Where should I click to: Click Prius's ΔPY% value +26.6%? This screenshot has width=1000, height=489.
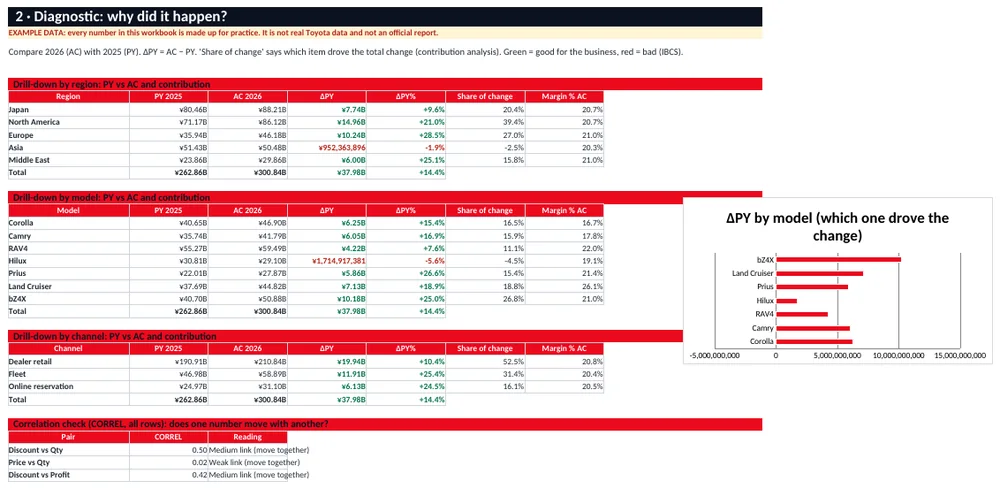[406, 274]
